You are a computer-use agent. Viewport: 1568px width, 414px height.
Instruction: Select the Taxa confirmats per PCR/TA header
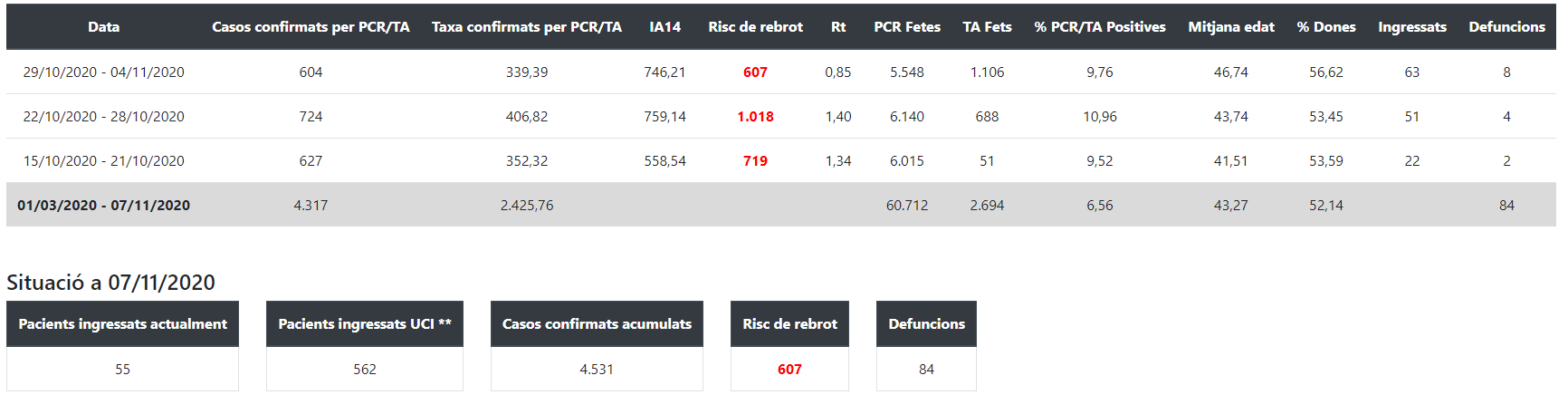(527, 27)
